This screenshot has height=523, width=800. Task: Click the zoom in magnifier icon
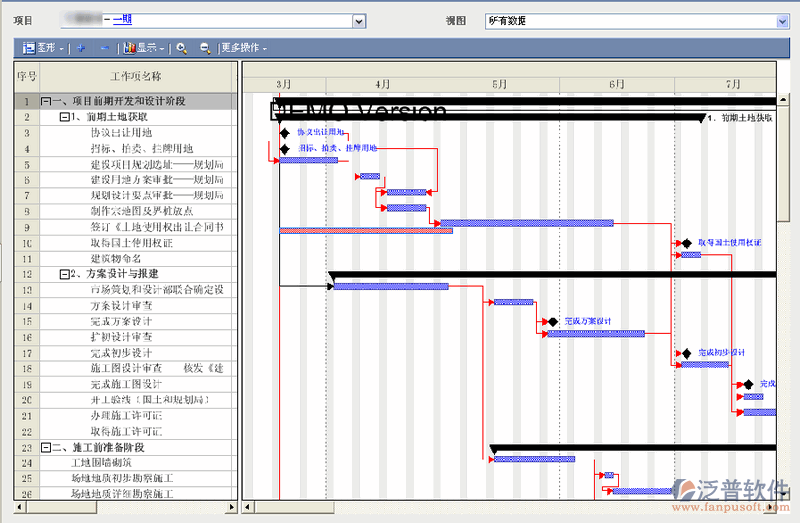coord(181,47)
